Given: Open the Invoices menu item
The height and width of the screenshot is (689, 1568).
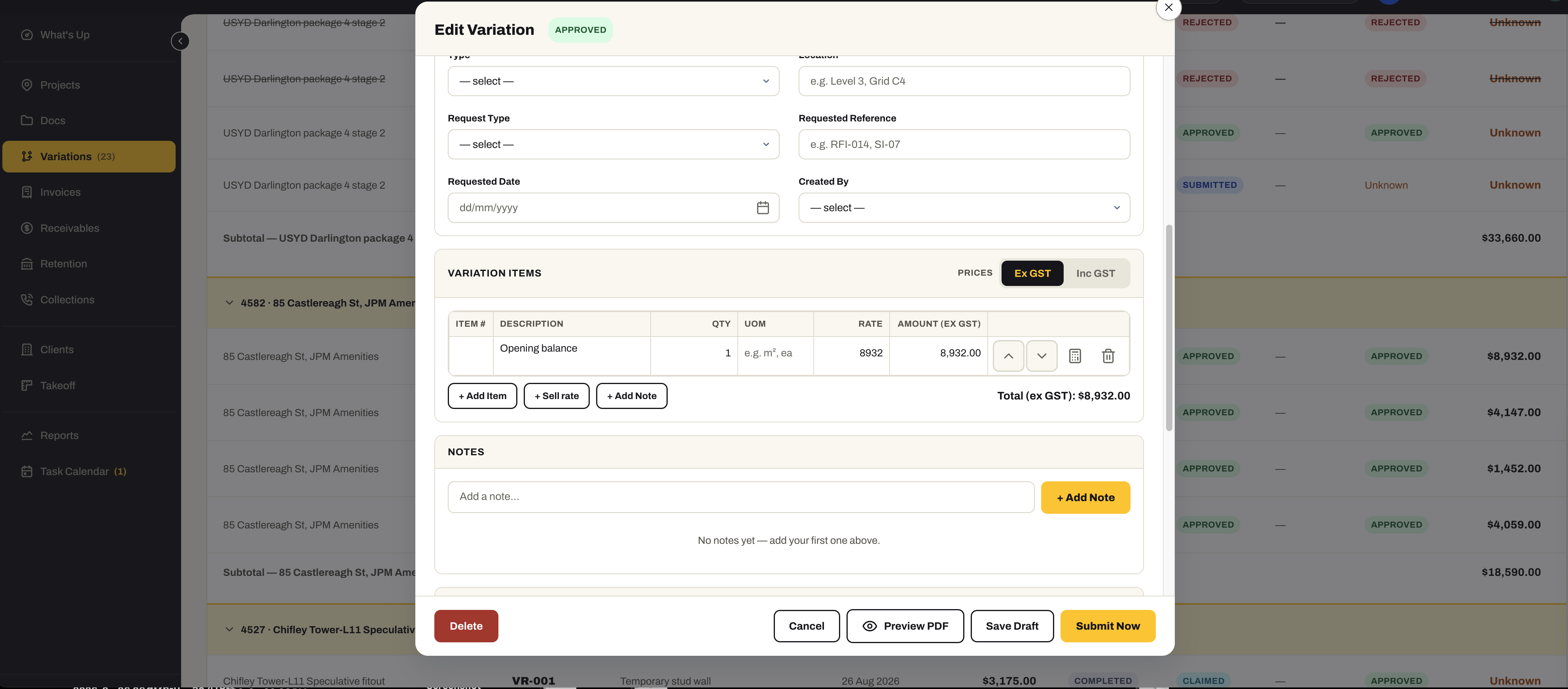Looking at the screenshot, I should point(89,192).
